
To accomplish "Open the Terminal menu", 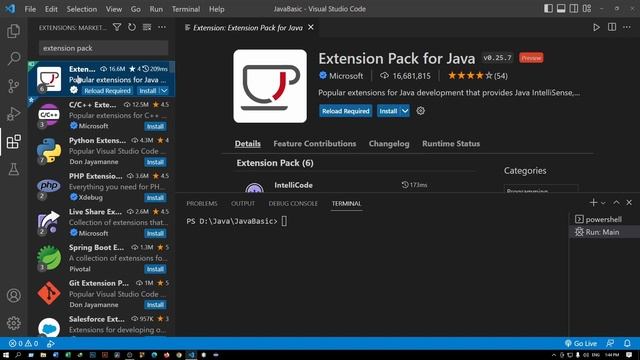I will point(186,9).
